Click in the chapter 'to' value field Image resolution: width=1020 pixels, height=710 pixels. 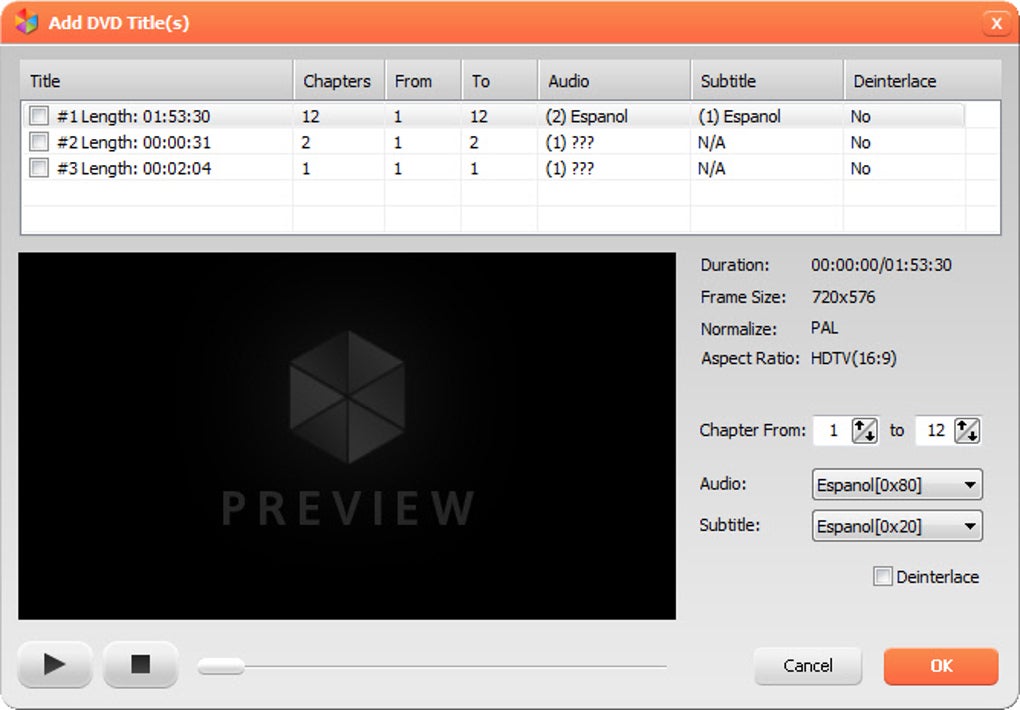point(935,431)
